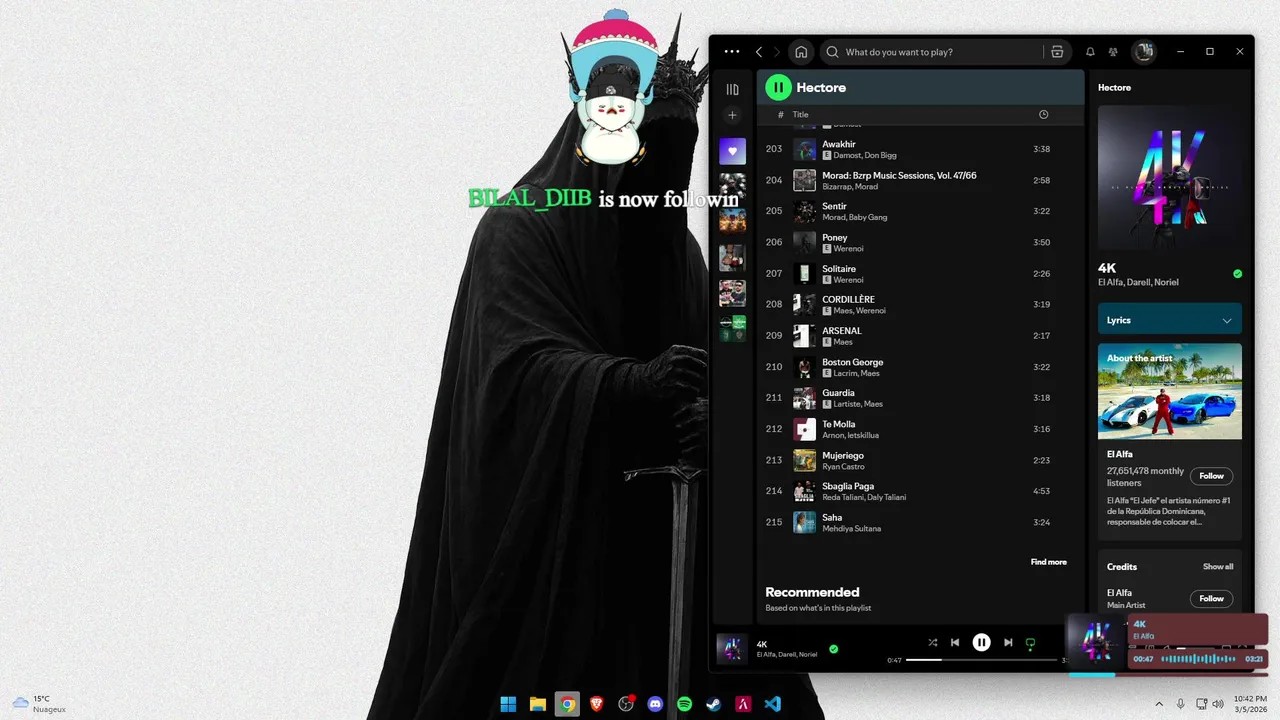The width and height of the screenshot is (1280, 720).
Task: Open Spotify taskbar icon
Action: point(685,704)
